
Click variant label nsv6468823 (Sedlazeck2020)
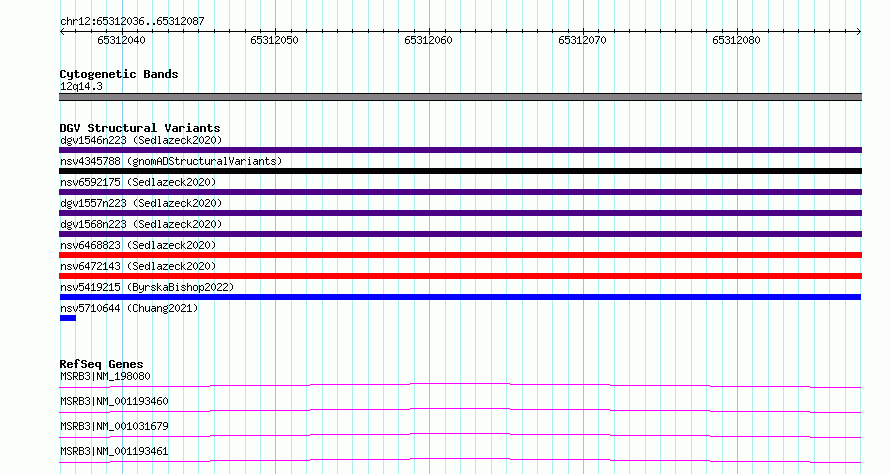pyautogui.click(x=138, y=245)
